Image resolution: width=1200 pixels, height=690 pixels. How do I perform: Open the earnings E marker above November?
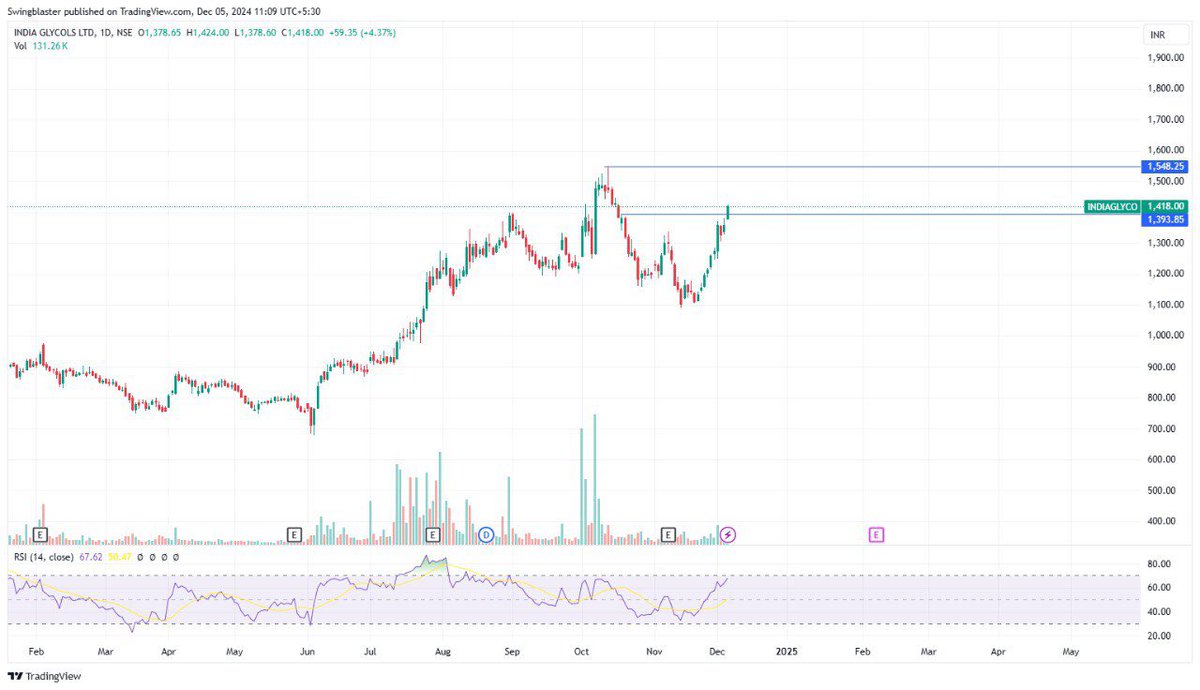[667, 535]
